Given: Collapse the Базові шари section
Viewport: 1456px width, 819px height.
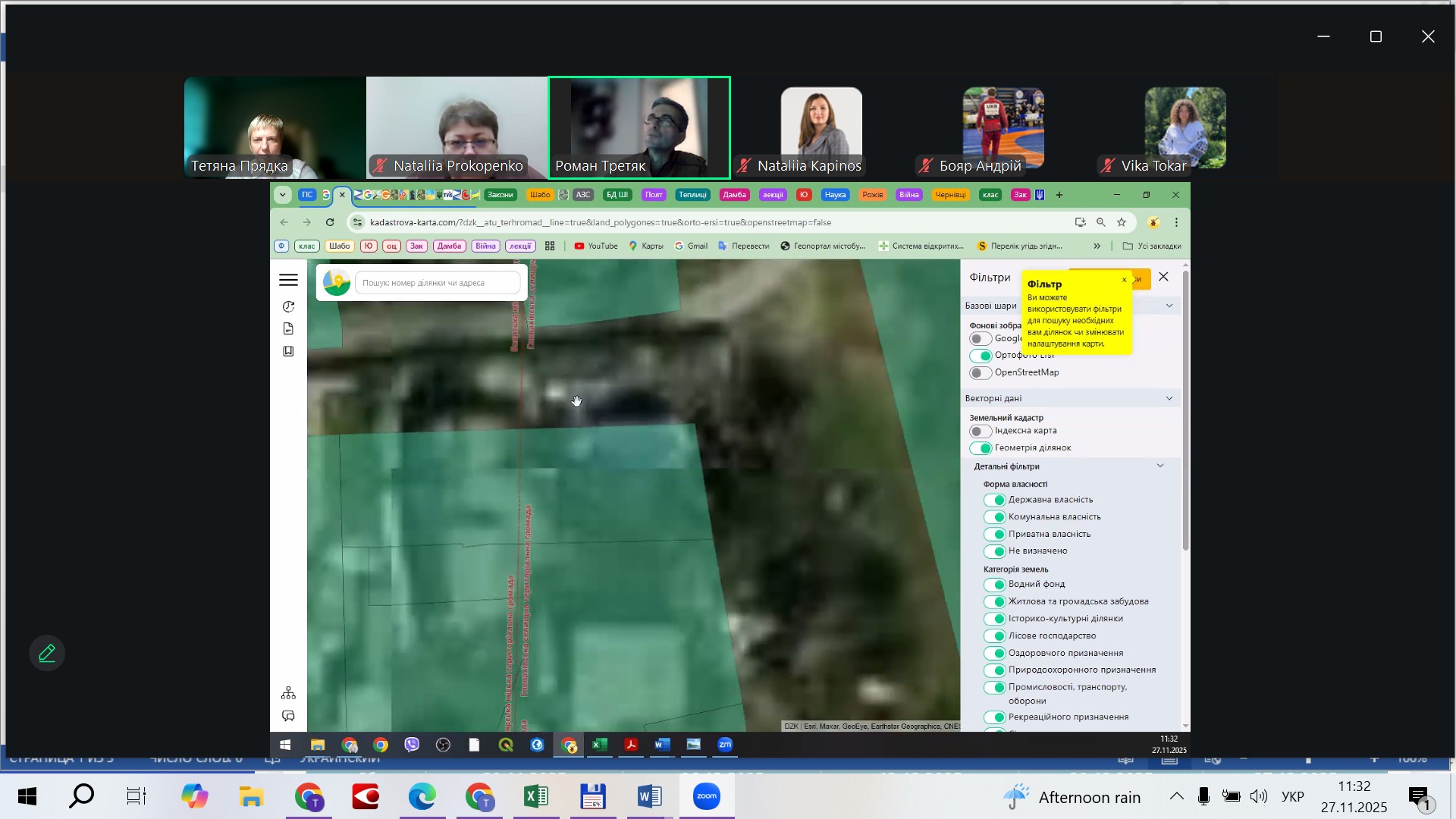Looking at the screenshot, I should click(1169, 306).
